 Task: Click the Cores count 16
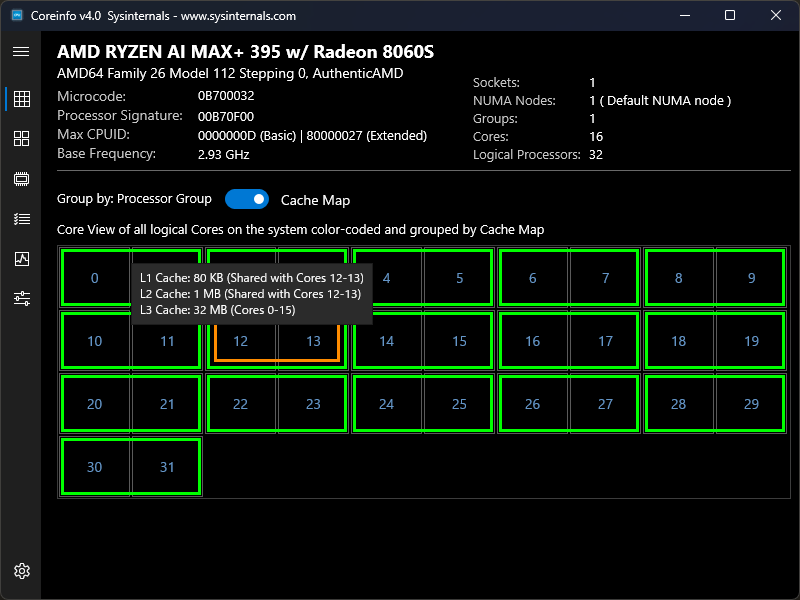(596, 137)
